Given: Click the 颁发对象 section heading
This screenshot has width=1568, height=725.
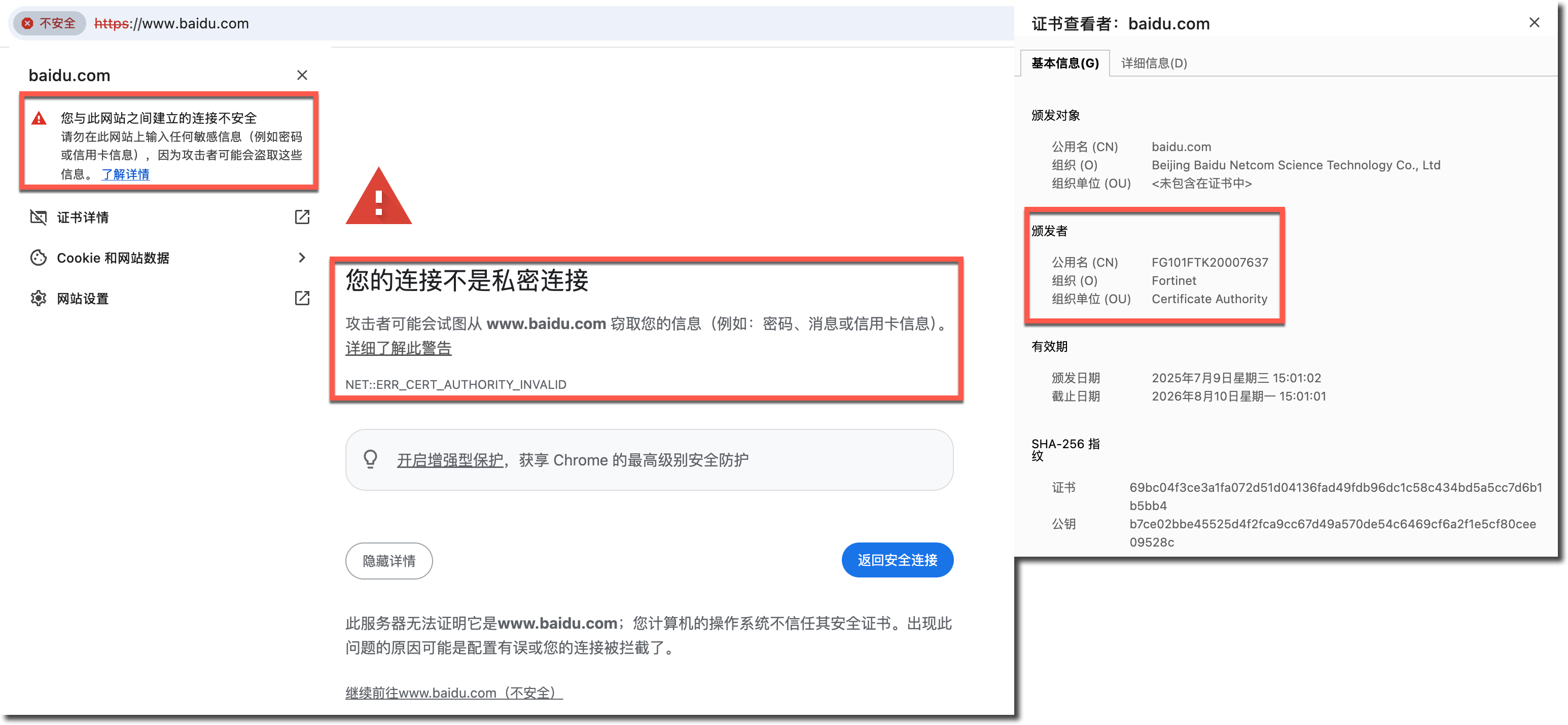Looking at the screenshot, I should pyautogui.click(x=1055, y=115).
